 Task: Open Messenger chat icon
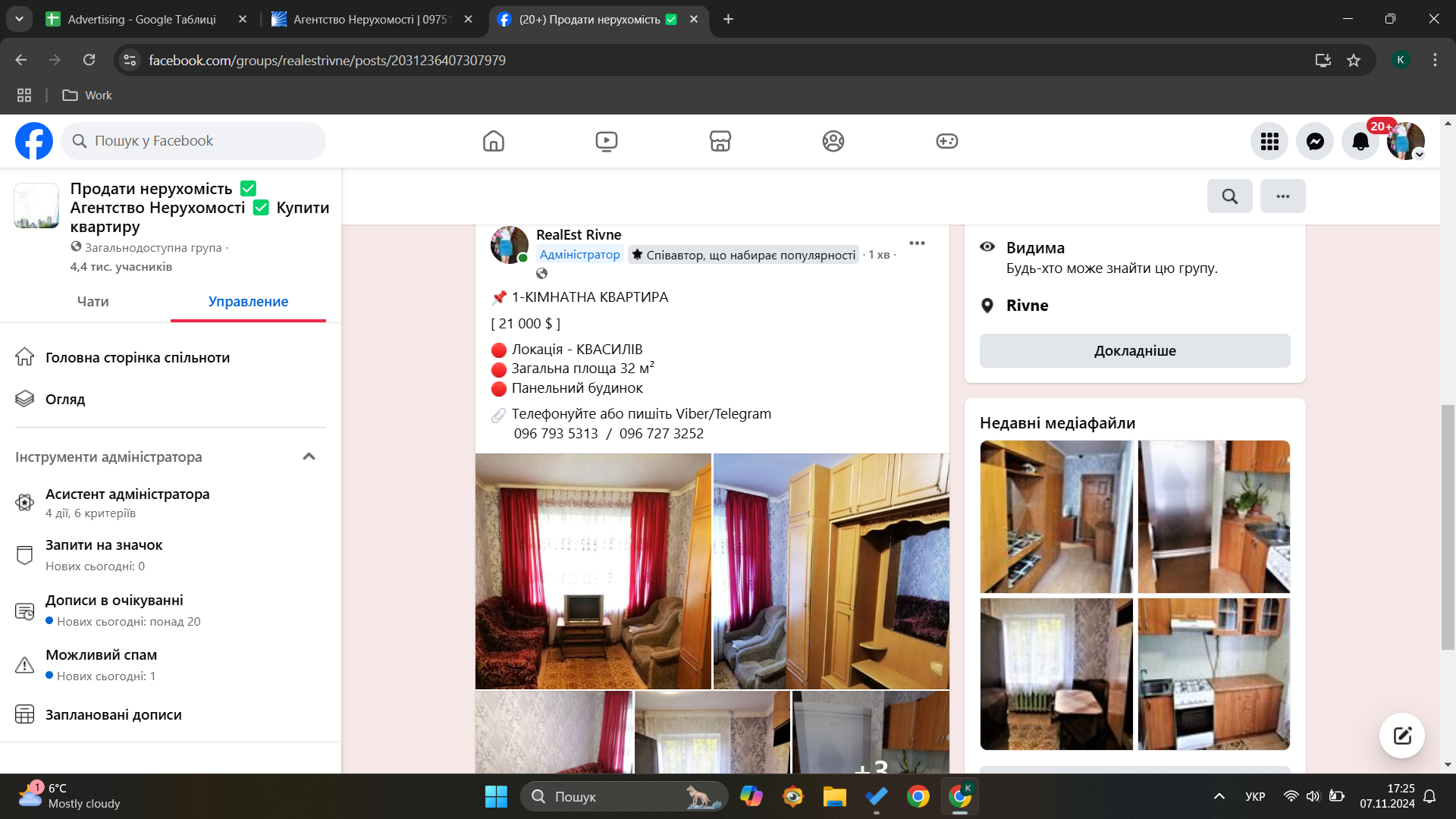pyautogui.click(x=1315, y=141)
